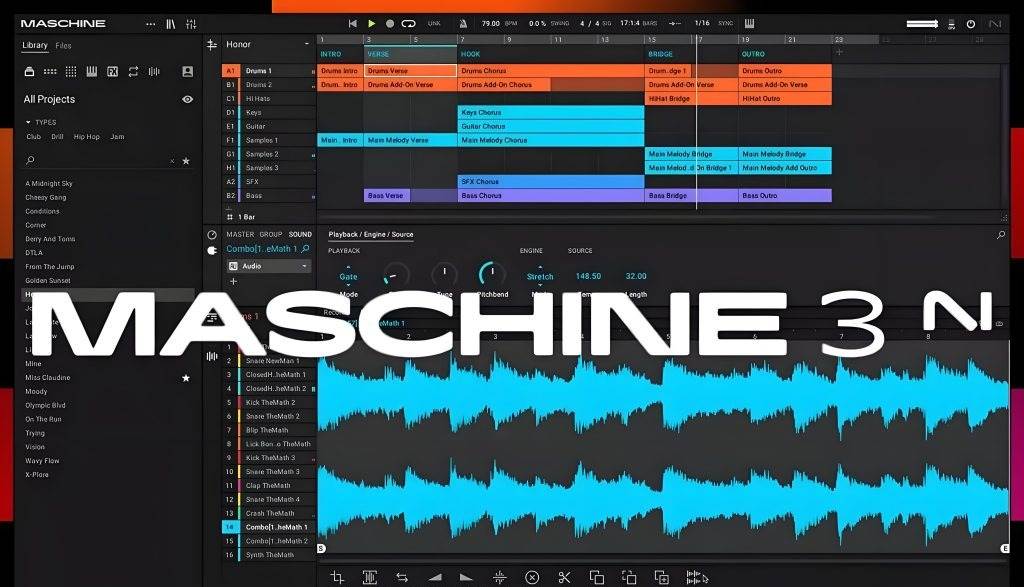The width and height of the screenshot is (1024, 587).
Task: Select the Sounds grid icon in the browser
Action: tap(71, 72)
